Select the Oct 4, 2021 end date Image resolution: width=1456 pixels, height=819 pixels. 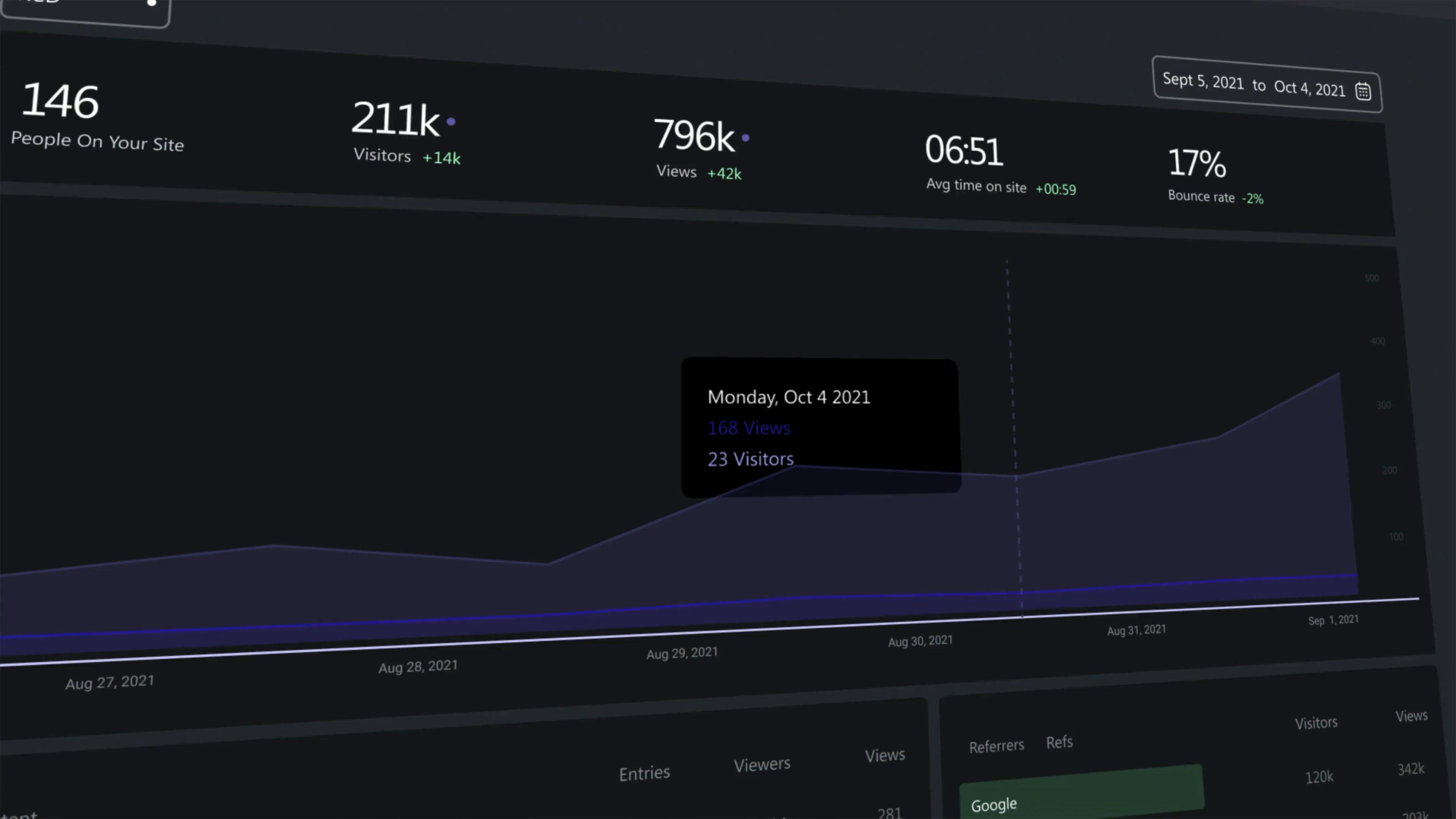coord(1309,88)
